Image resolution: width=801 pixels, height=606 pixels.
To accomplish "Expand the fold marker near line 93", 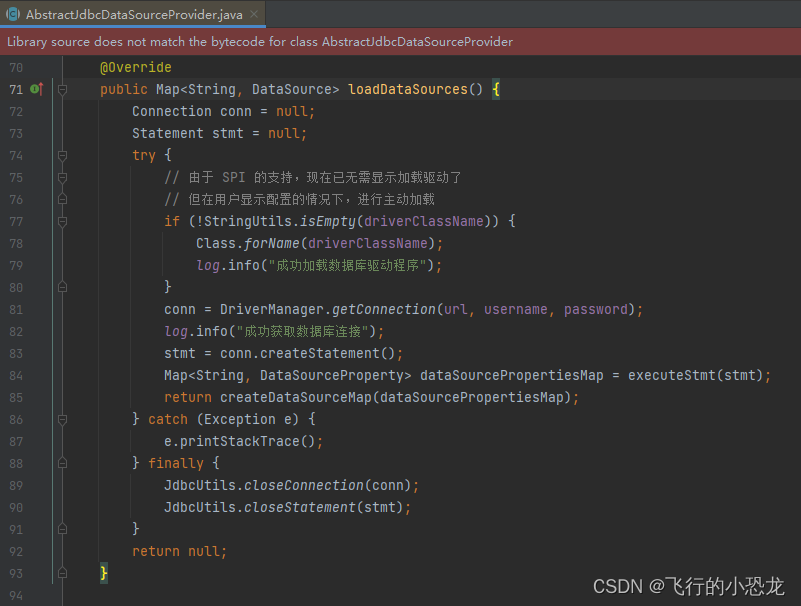I will click(x=62, y=573).
